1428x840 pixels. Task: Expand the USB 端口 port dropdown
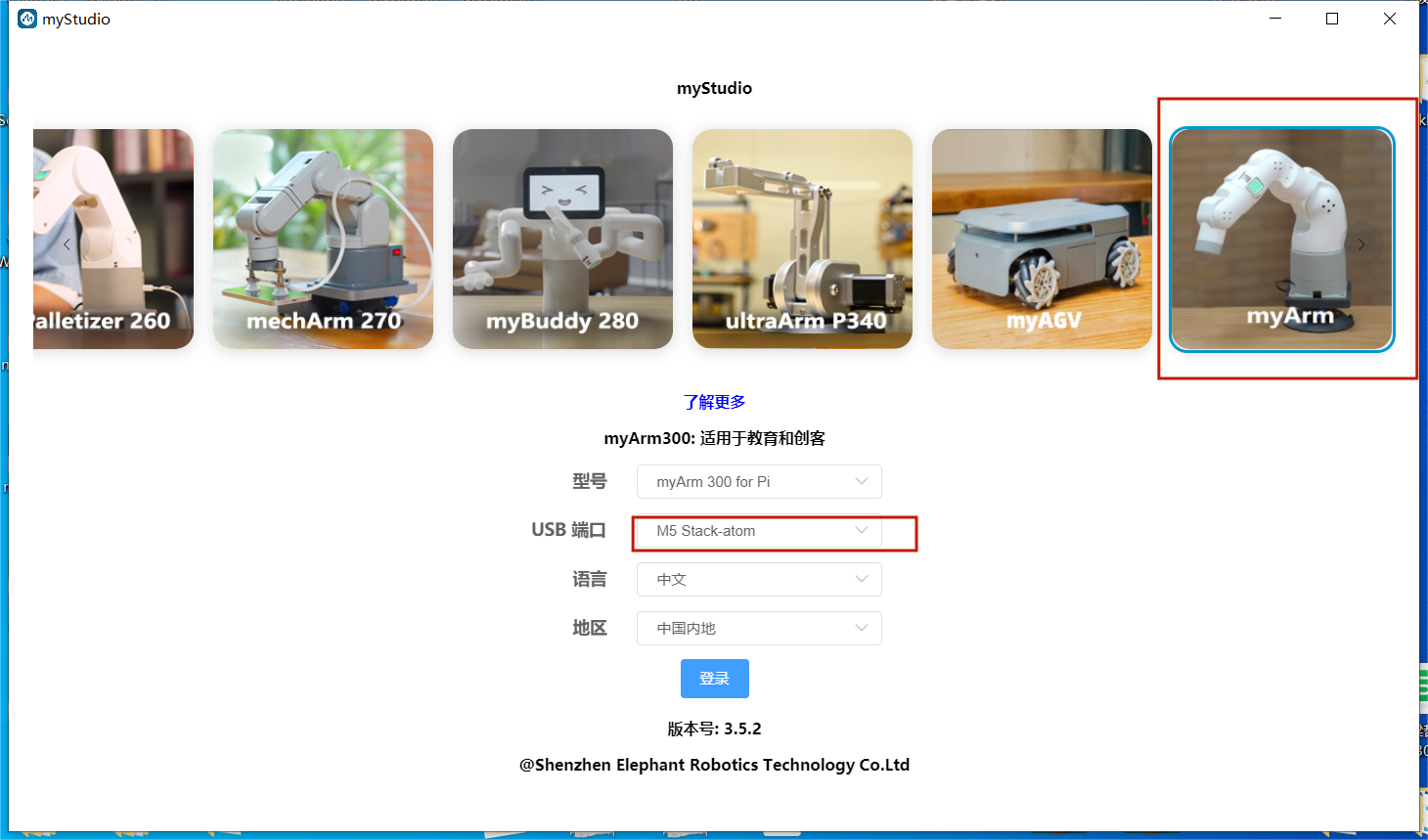tap(759, 530)
